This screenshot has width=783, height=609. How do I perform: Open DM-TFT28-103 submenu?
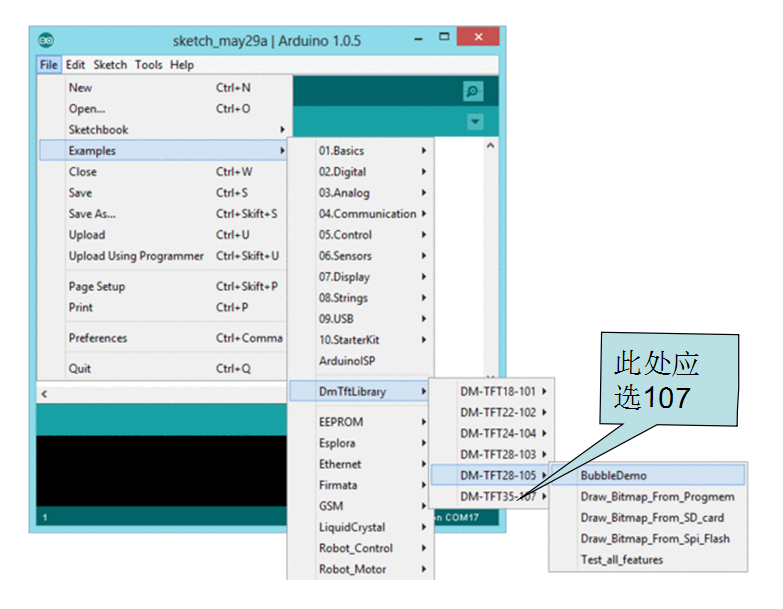pos(491,454)
